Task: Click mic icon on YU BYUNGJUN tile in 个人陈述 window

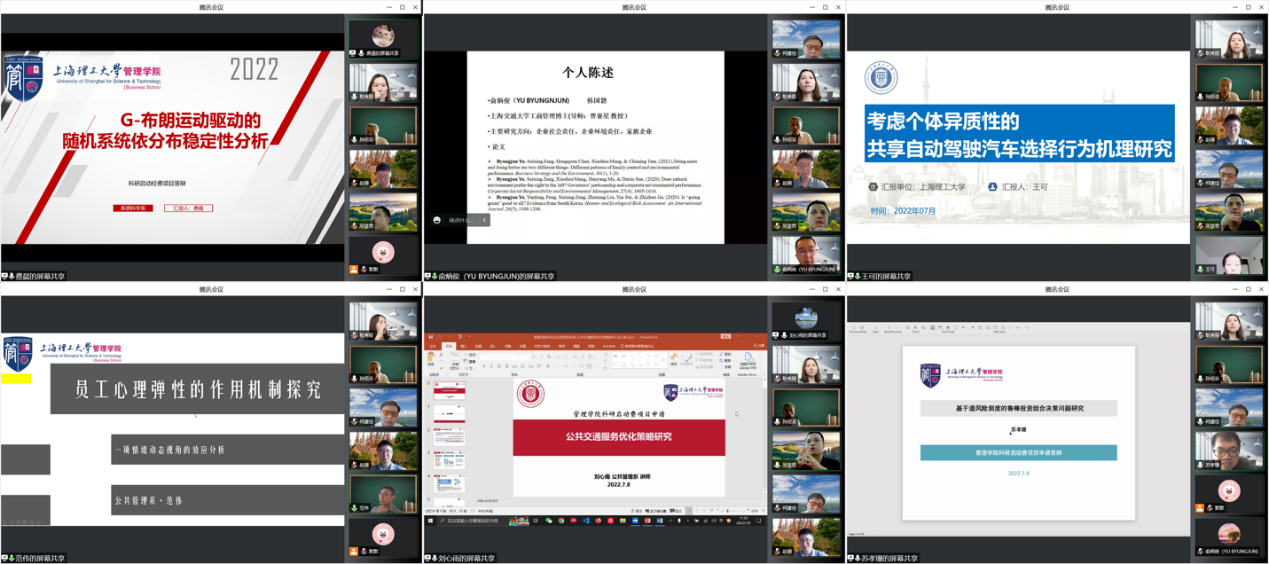Action: (x=777, y=269)
